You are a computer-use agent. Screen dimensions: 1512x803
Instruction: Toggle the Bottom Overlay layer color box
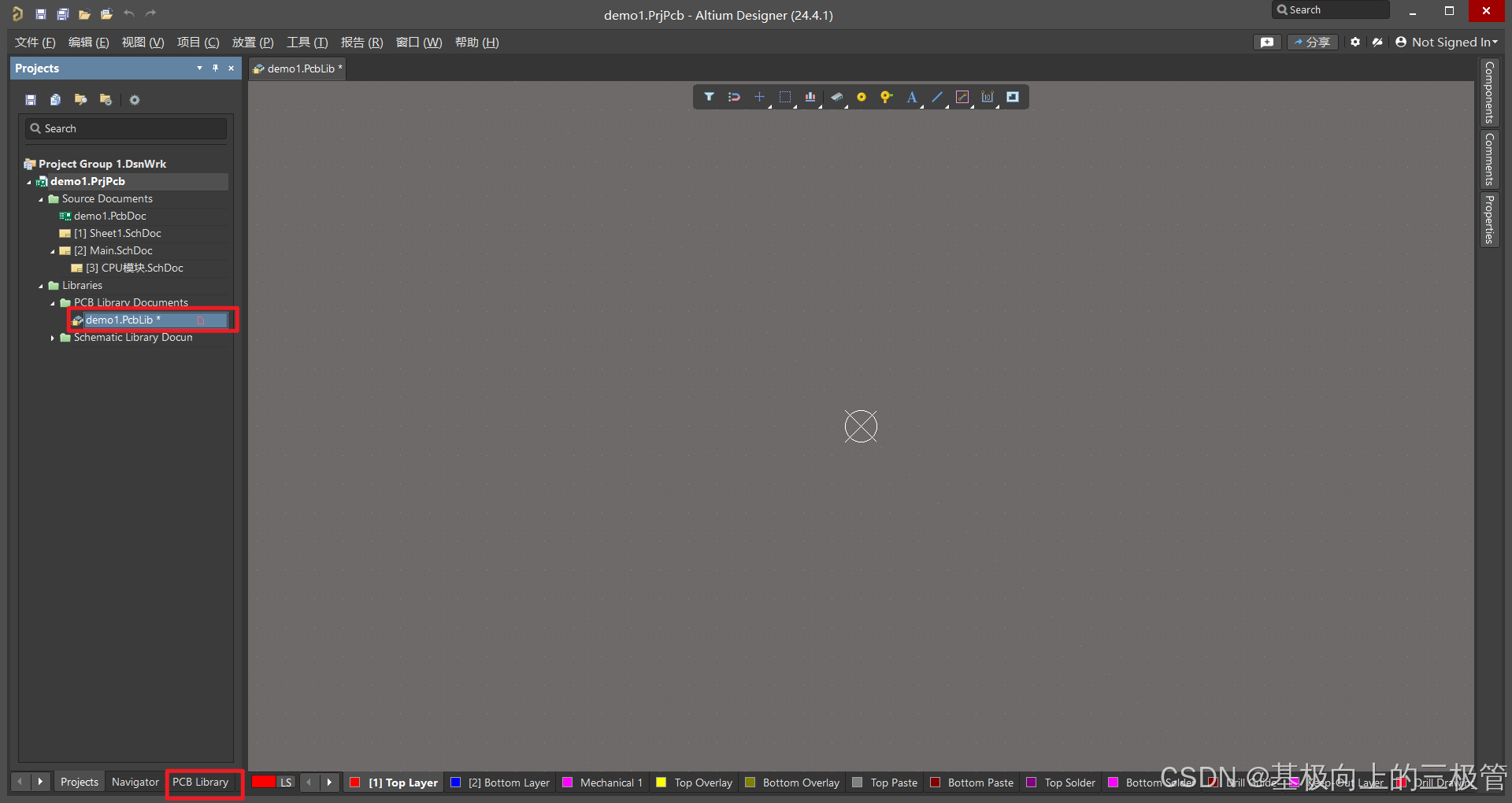[x=750, y=783]
